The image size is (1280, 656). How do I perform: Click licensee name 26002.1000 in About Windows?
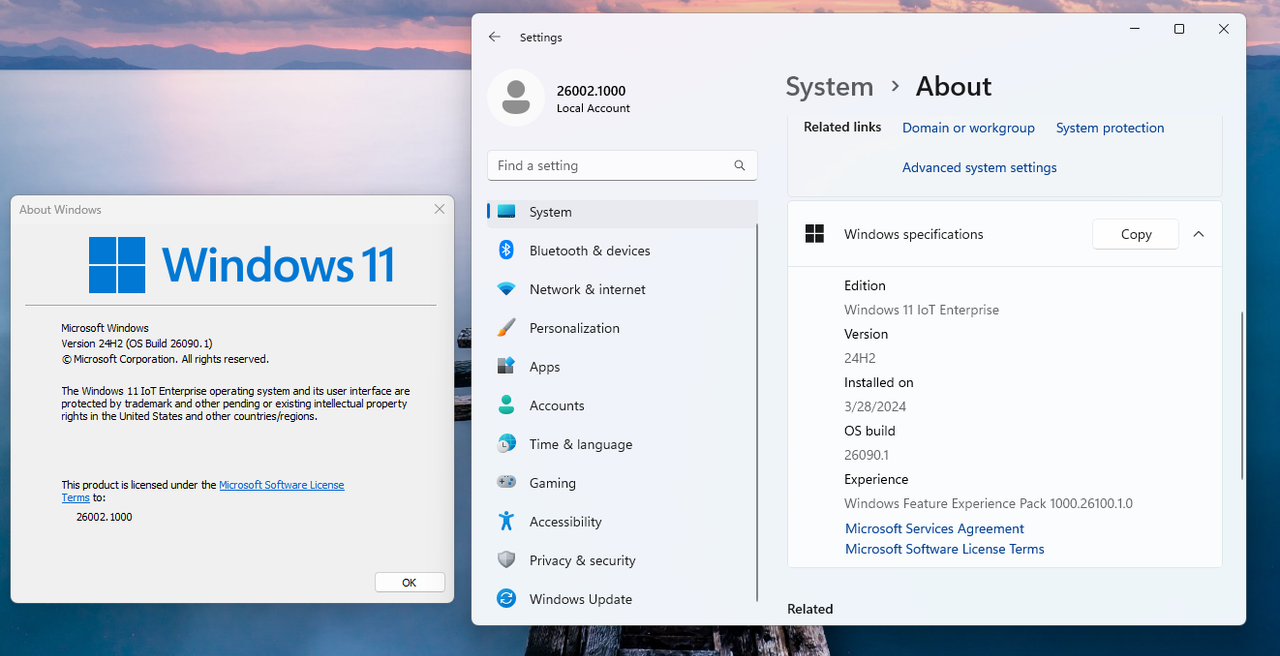[104, 517]
